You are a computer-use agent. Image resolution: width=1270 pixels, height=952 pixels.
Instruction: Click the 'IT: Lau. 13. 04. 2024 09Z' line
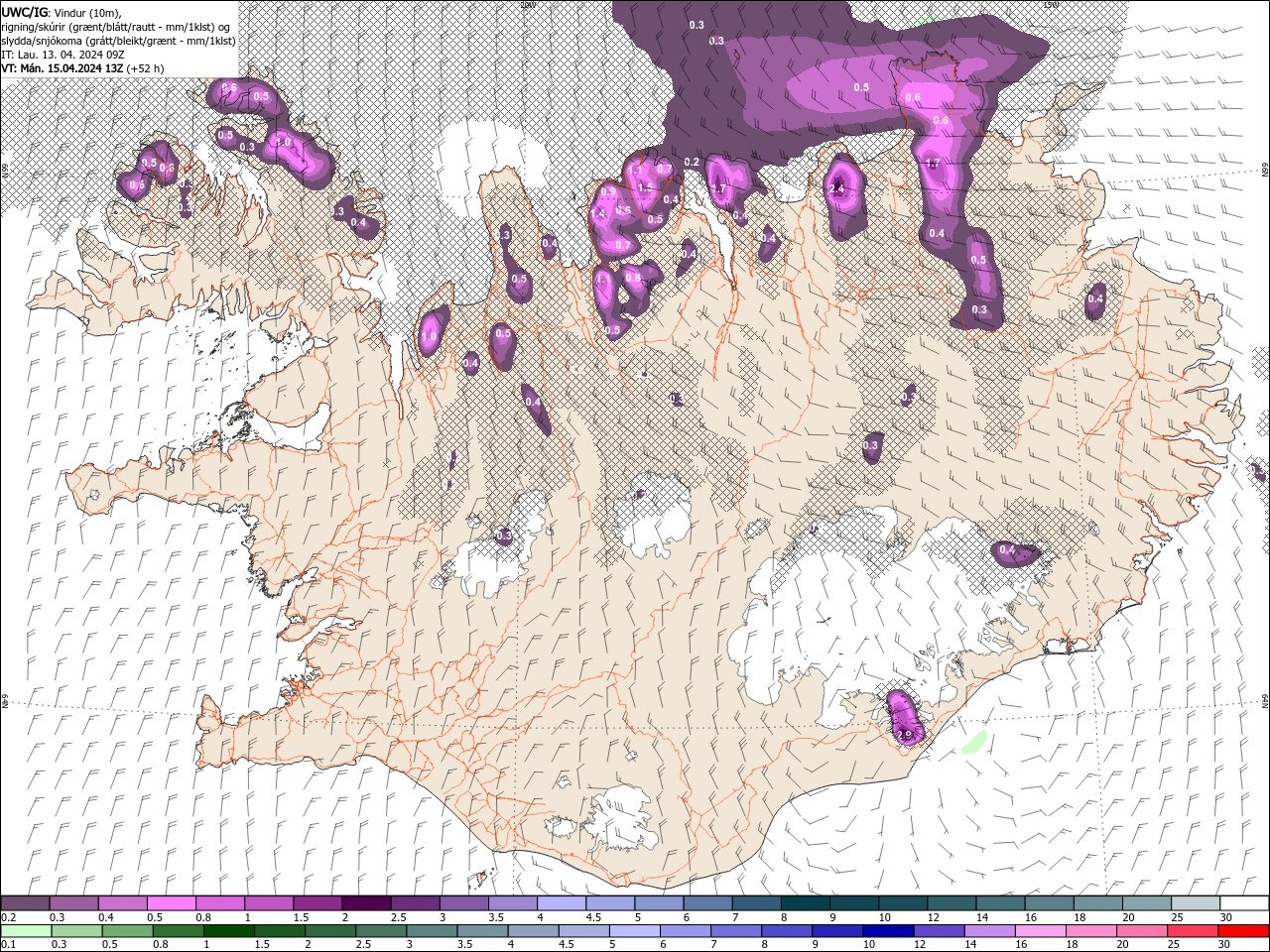coord(63,55)
